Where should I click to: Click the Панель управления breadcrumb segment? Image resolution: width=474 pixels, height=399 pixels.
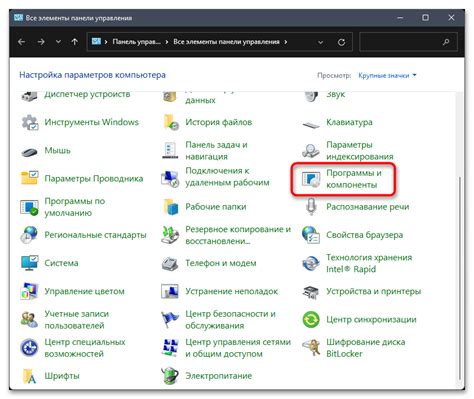pos(136,42)
